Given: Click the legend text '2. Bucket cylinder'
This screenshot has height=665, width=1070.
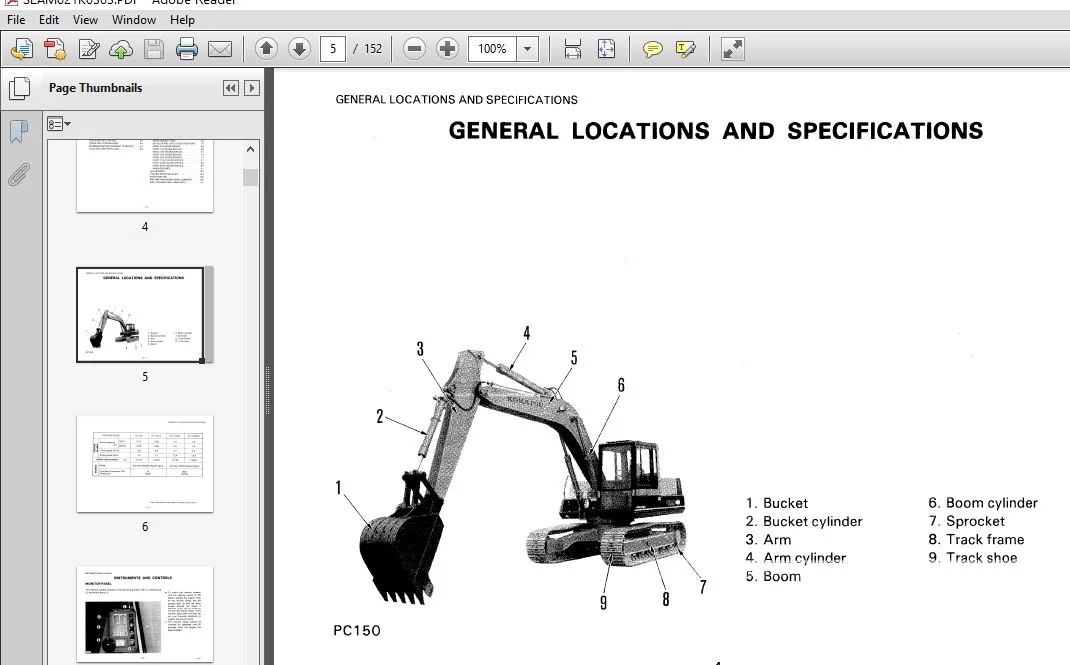Looking at the screenshot, I should point(804,522).
